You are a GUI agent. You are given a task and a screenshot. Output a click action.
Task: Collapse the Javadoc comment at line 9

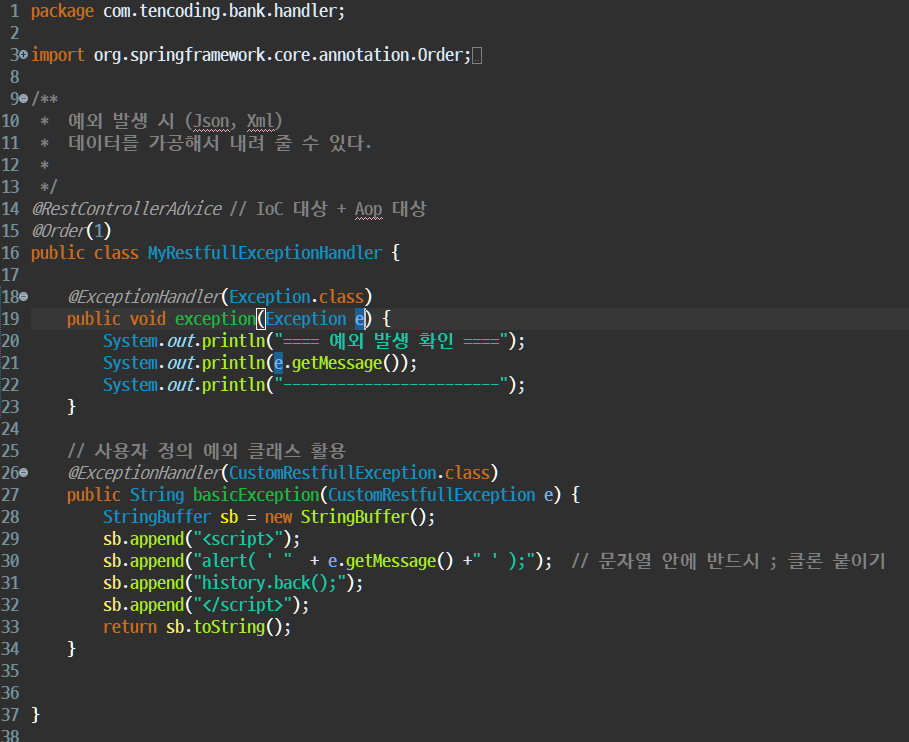click(23, 99)
